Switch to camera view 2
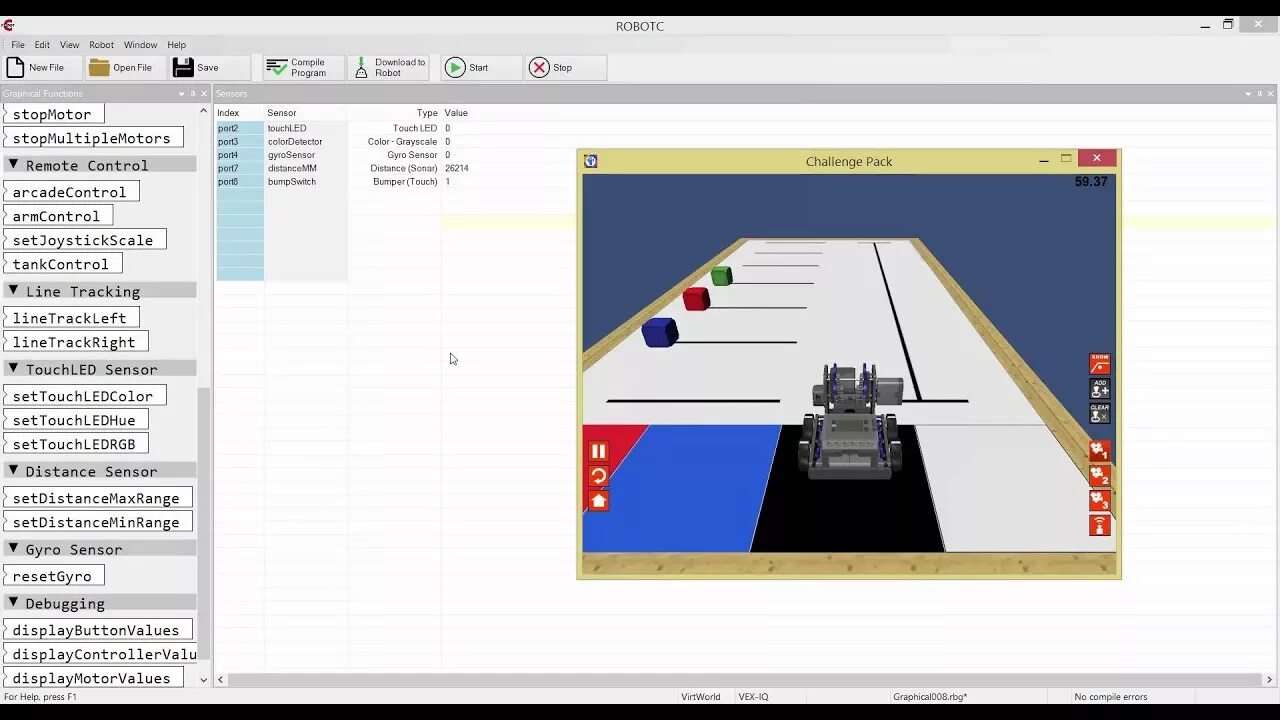Screen dimensions: 1280x720 tap(1100, 476)
